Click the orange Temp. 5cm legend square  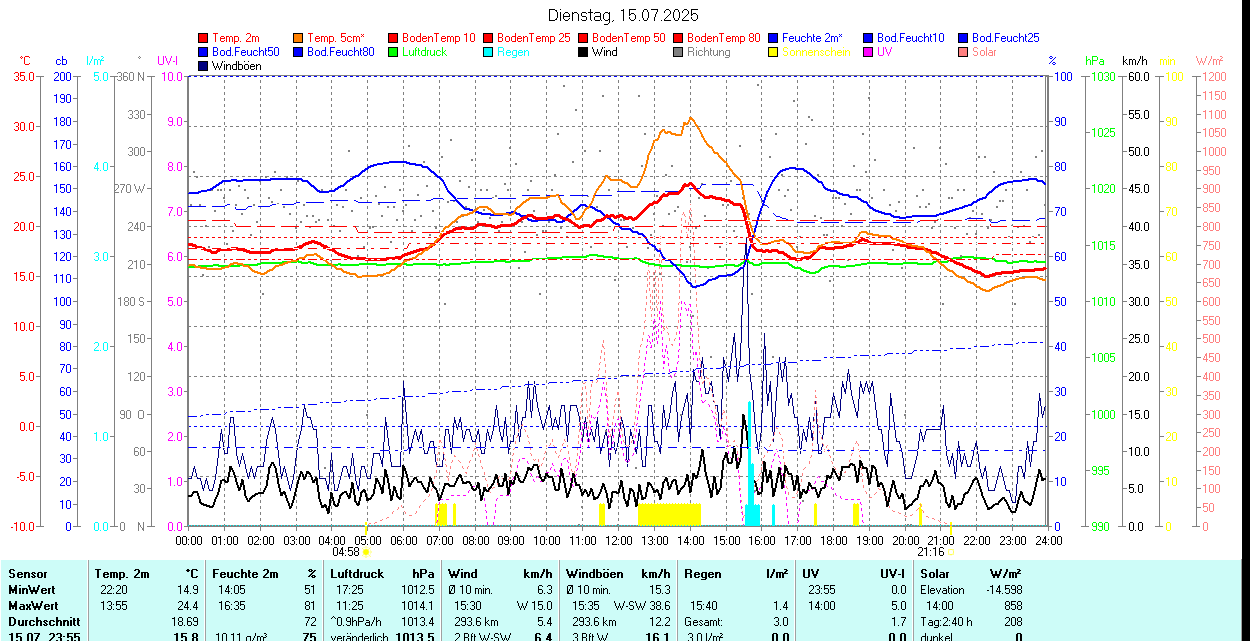[299, 38]
